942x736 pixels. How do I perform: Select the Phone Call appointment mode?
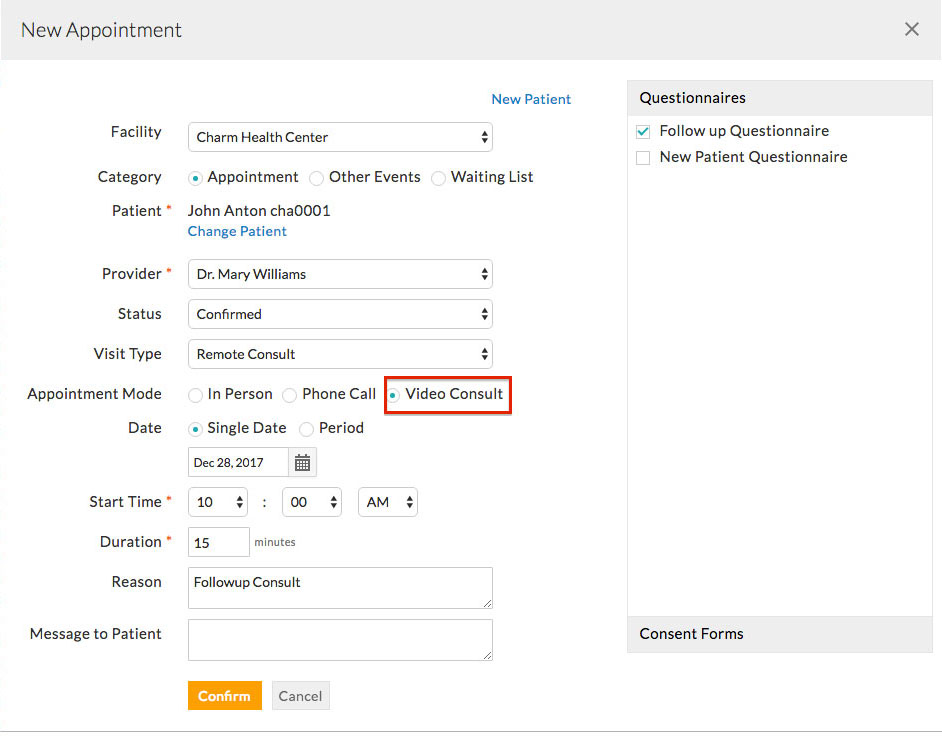point(289,394)
